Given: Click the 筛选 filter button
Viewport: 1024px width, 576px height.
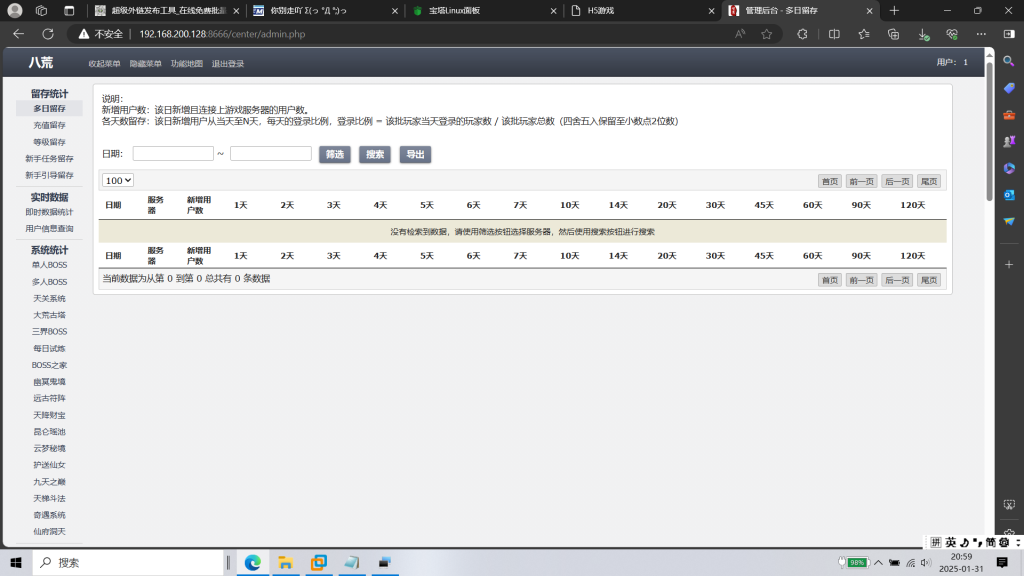Looking at the screenshot, I should point(335,154).
